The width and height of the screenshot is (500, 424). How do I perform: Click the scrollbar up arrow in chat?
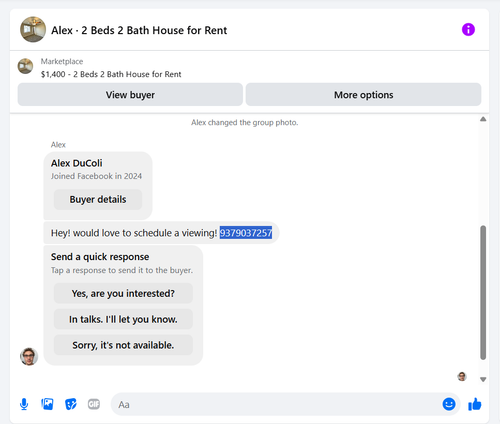pyautogui.click(x=483, y=119)
